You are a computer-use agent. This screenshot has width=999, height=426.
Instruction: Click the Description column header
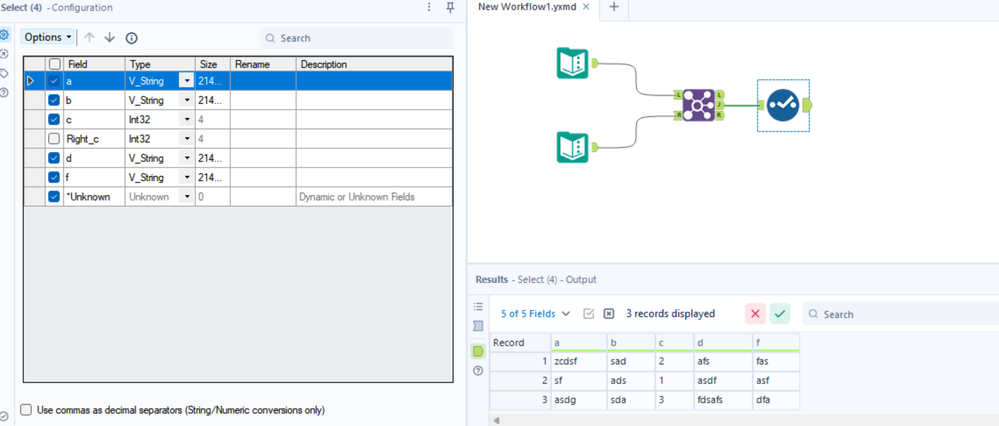[x=374, y=64]
